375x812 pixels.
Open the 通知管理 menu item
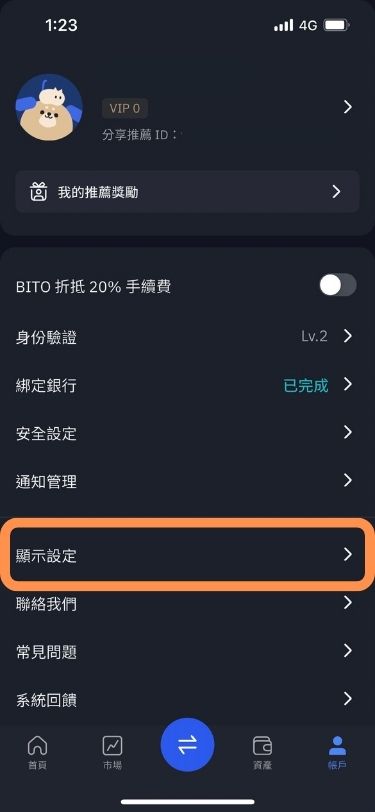click(188, 481)
